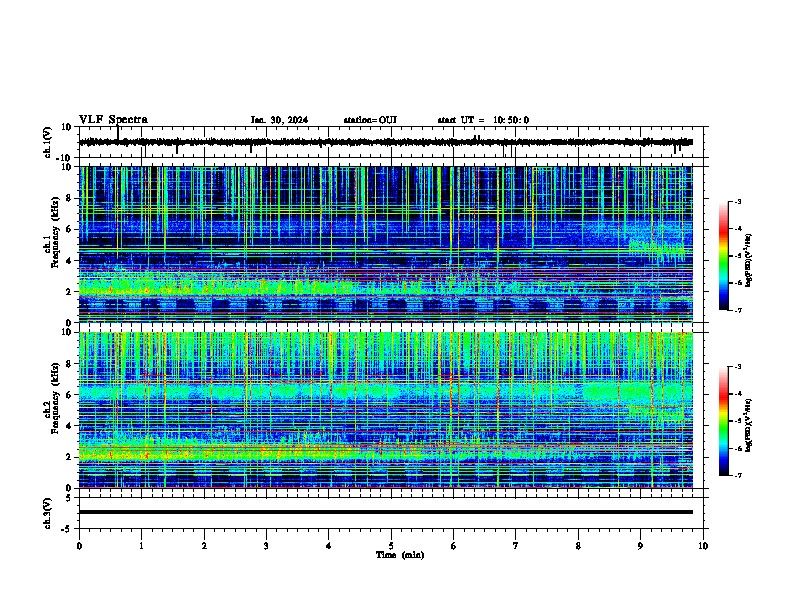Image resolution: width=792 pixels, height=612 pixels.
Task: Click time axis tick label "8"
Action: pyautogui.click(x=578, y=546)
